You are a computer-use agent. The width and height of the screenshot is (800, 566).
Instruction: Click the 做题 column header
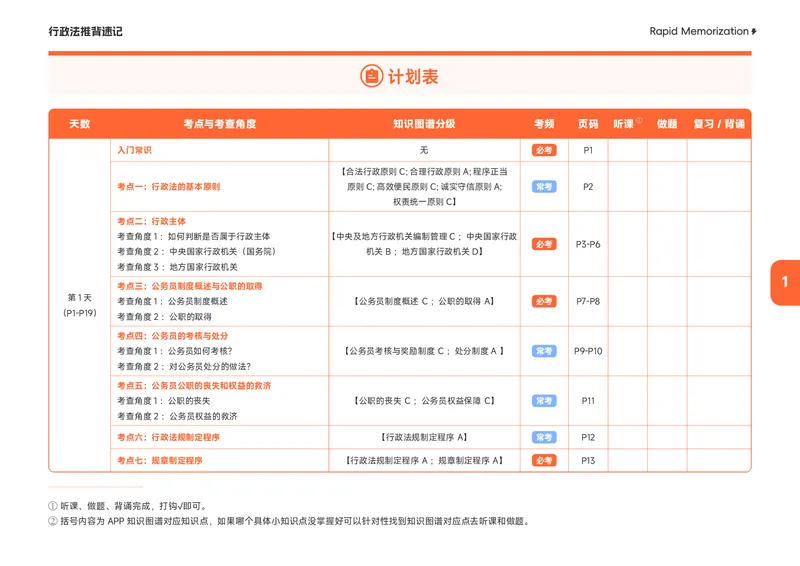pos(667,124)
